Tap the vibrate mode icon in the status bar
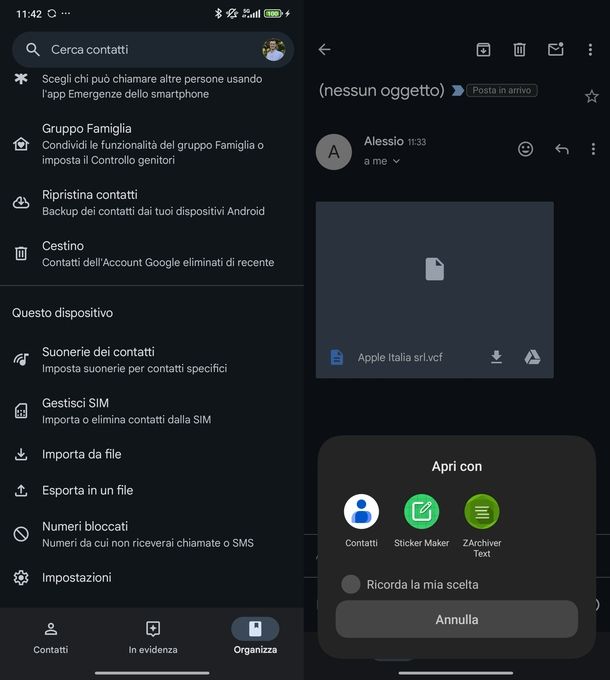Screen dimensions: 610x680 click(232, 13)
